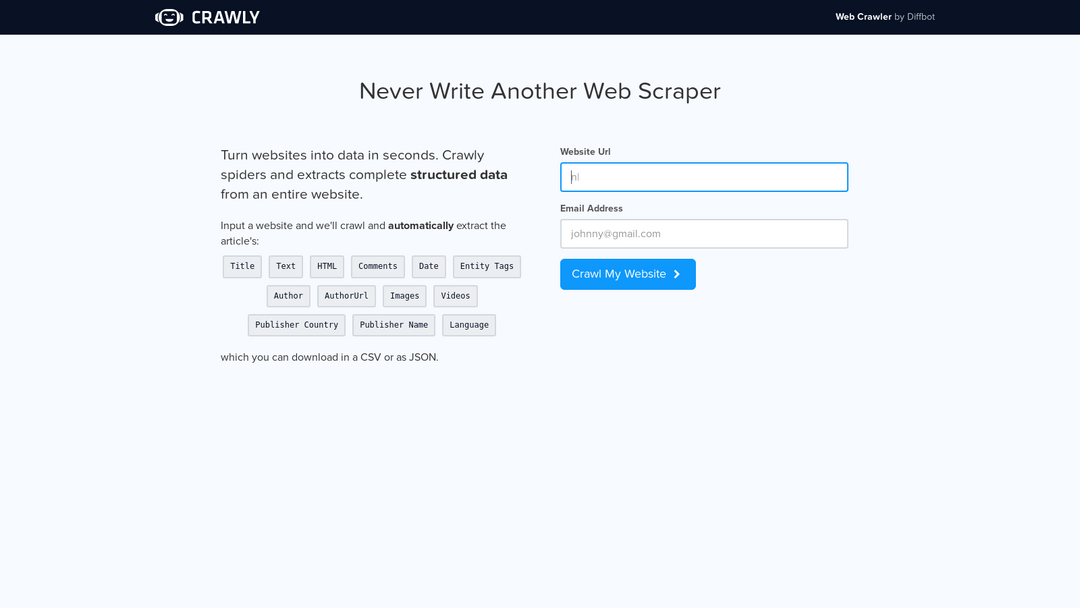This screenshot has width=1080, height=608.
Task: Select the Publisher Name tag
Action: [x=394, y=325]
